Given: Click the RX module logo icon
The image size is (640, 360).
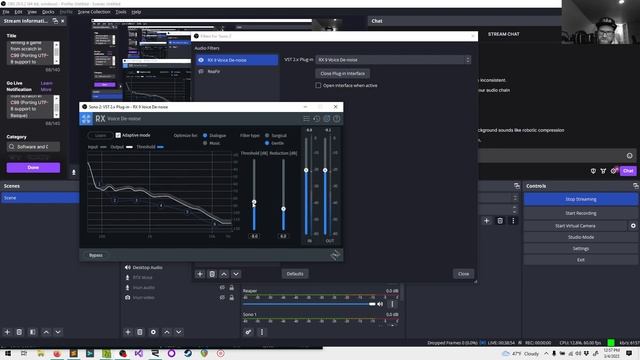Looking at the screenshot, I should [x=86, y=119].
